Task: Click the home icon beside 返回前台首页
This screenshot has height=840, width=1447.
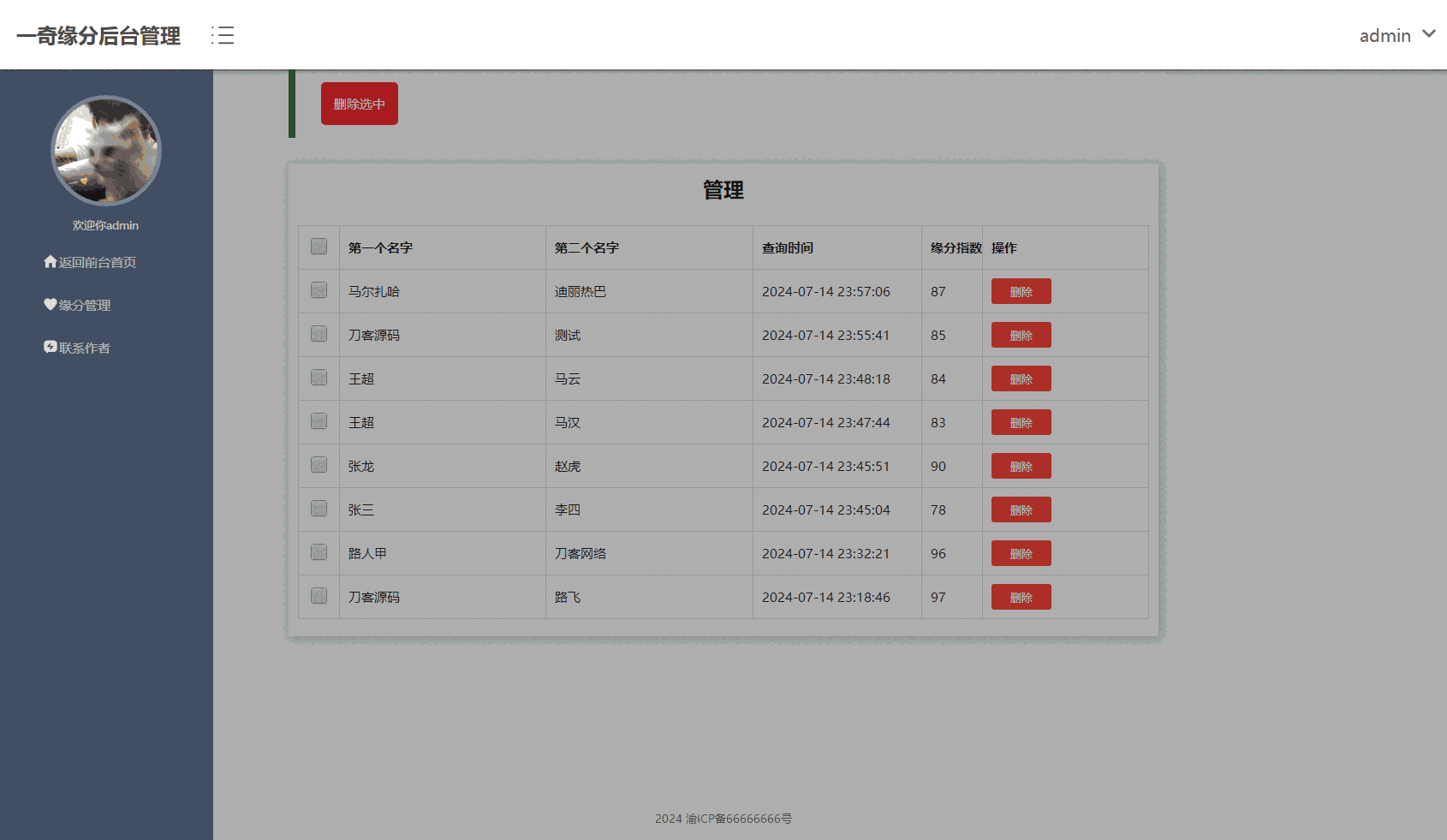Action: pos(51,262)
